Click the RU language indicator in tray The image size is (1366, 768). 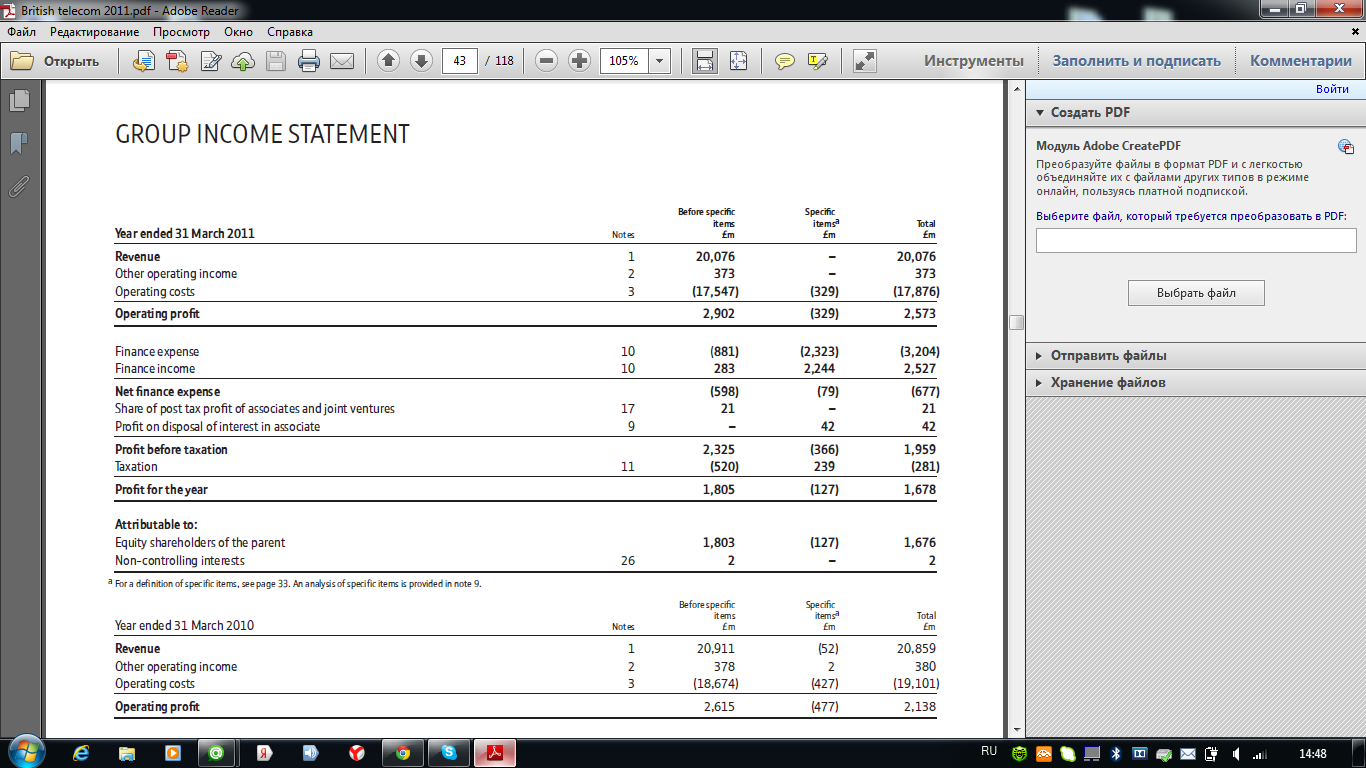pos(989,752)
